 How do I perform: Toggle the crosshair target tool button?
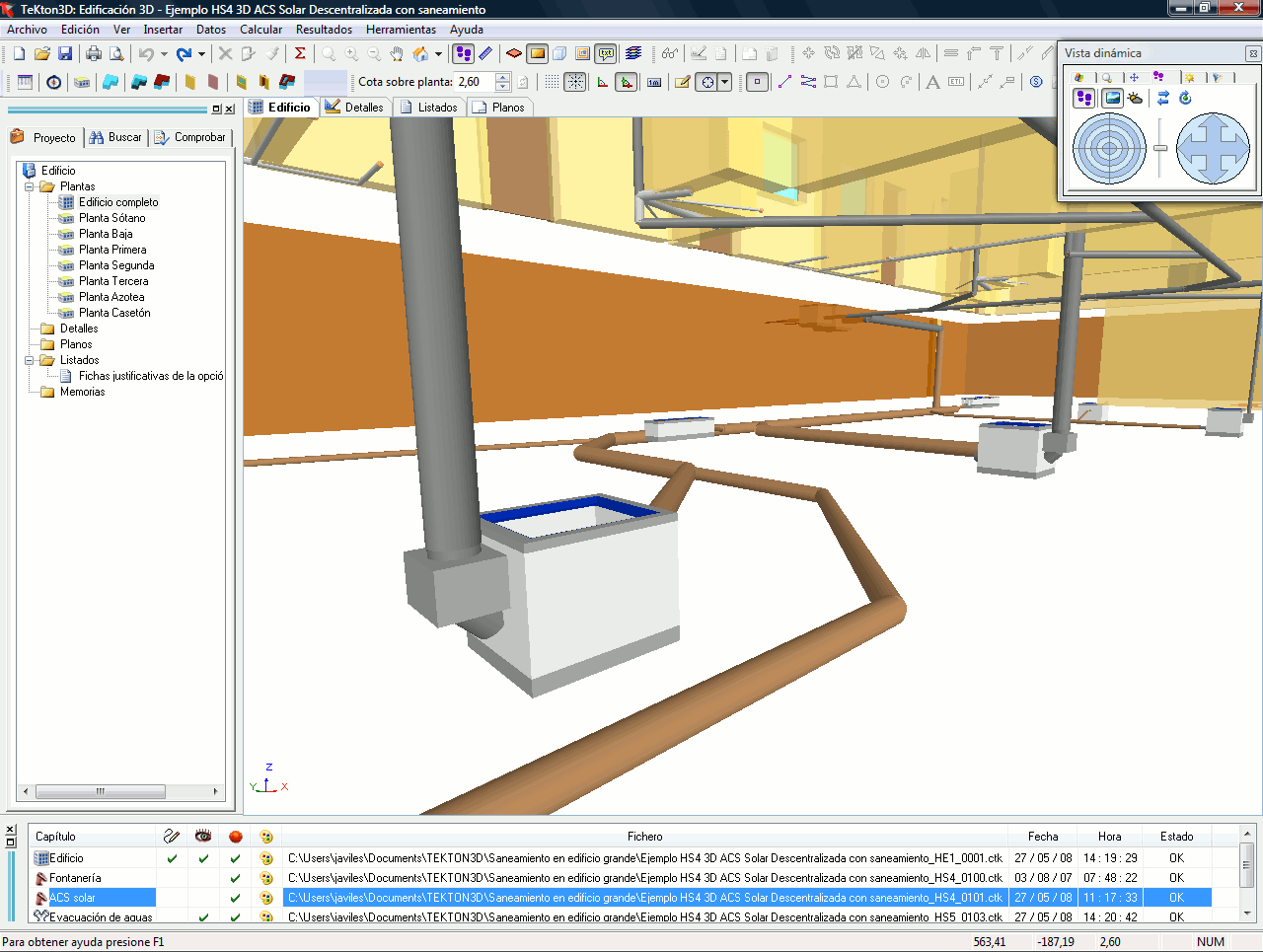coord(706,82)
